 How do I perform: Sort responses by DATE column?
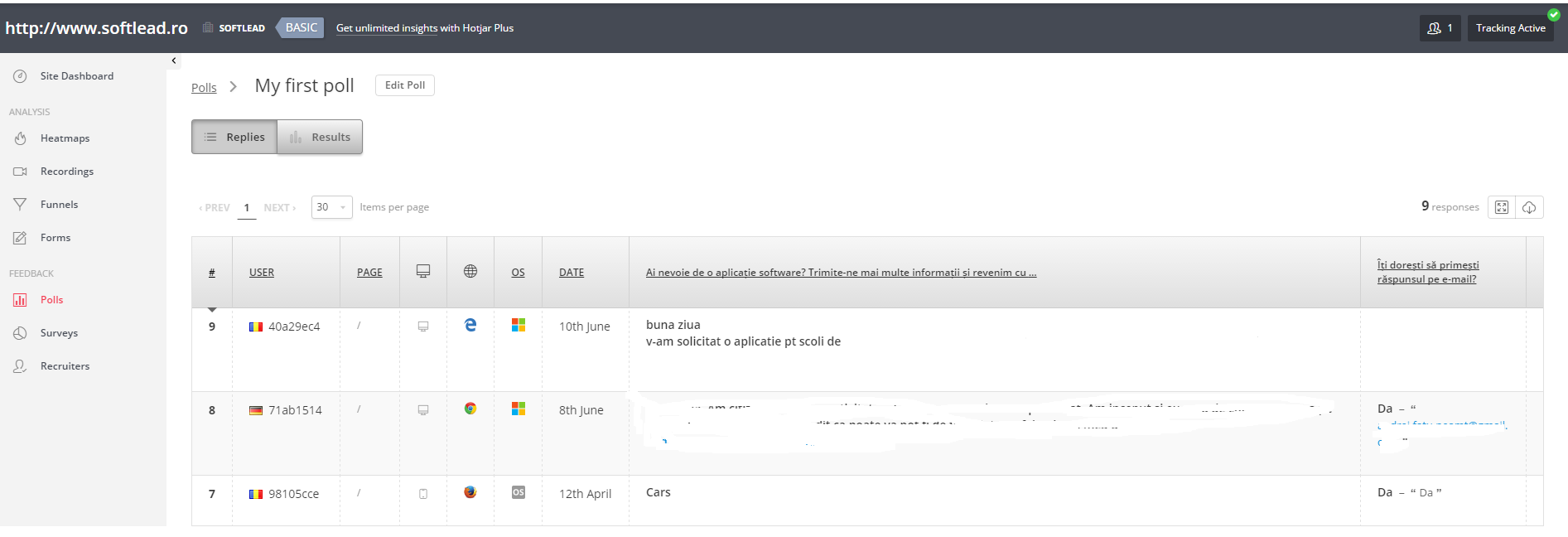(572, 273)
